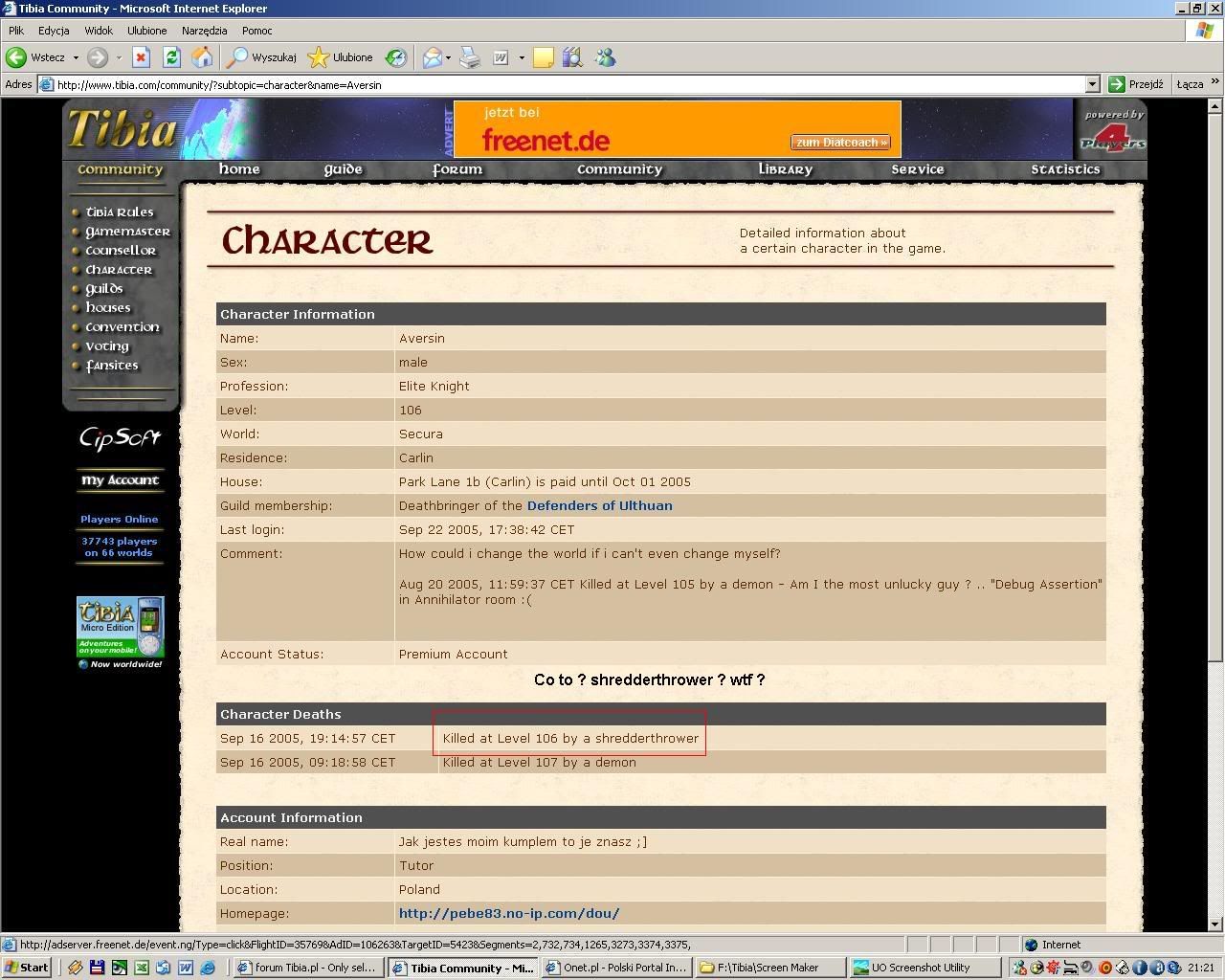Open the Narzędzia menu
This screenshot has height=980, width=1225.
(204, 31)
